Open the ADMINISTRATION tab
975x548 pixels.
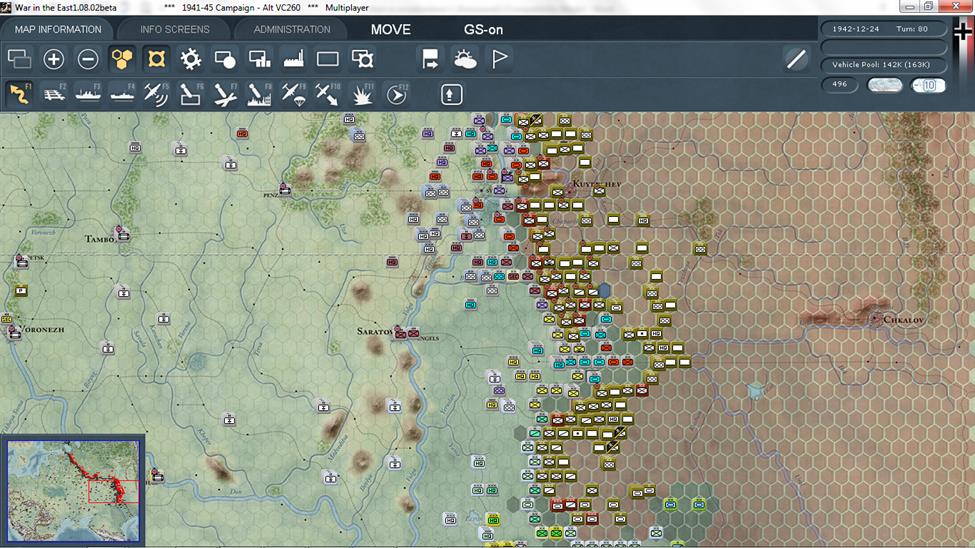point(292,29)
